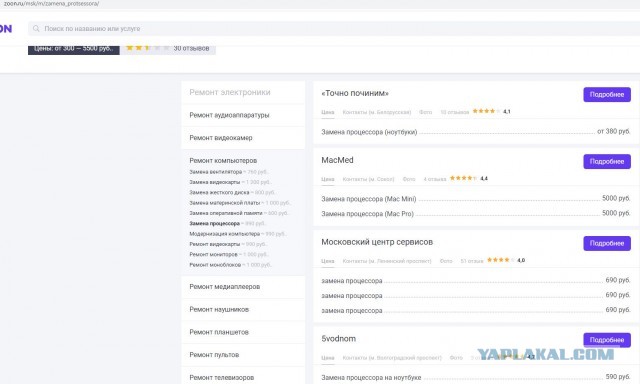Click the Замена процессора (Mac Pro) row
Screen dimensions: 640x384
(x=476, y=213)
